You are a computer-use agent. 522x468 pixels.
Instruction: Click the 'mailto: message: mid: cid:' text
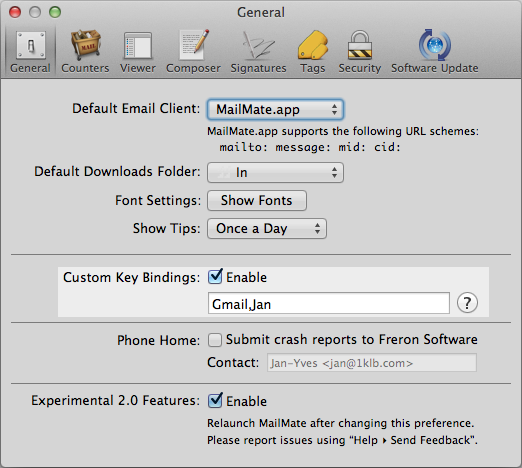pyautogui.click(x=310, y=147)
